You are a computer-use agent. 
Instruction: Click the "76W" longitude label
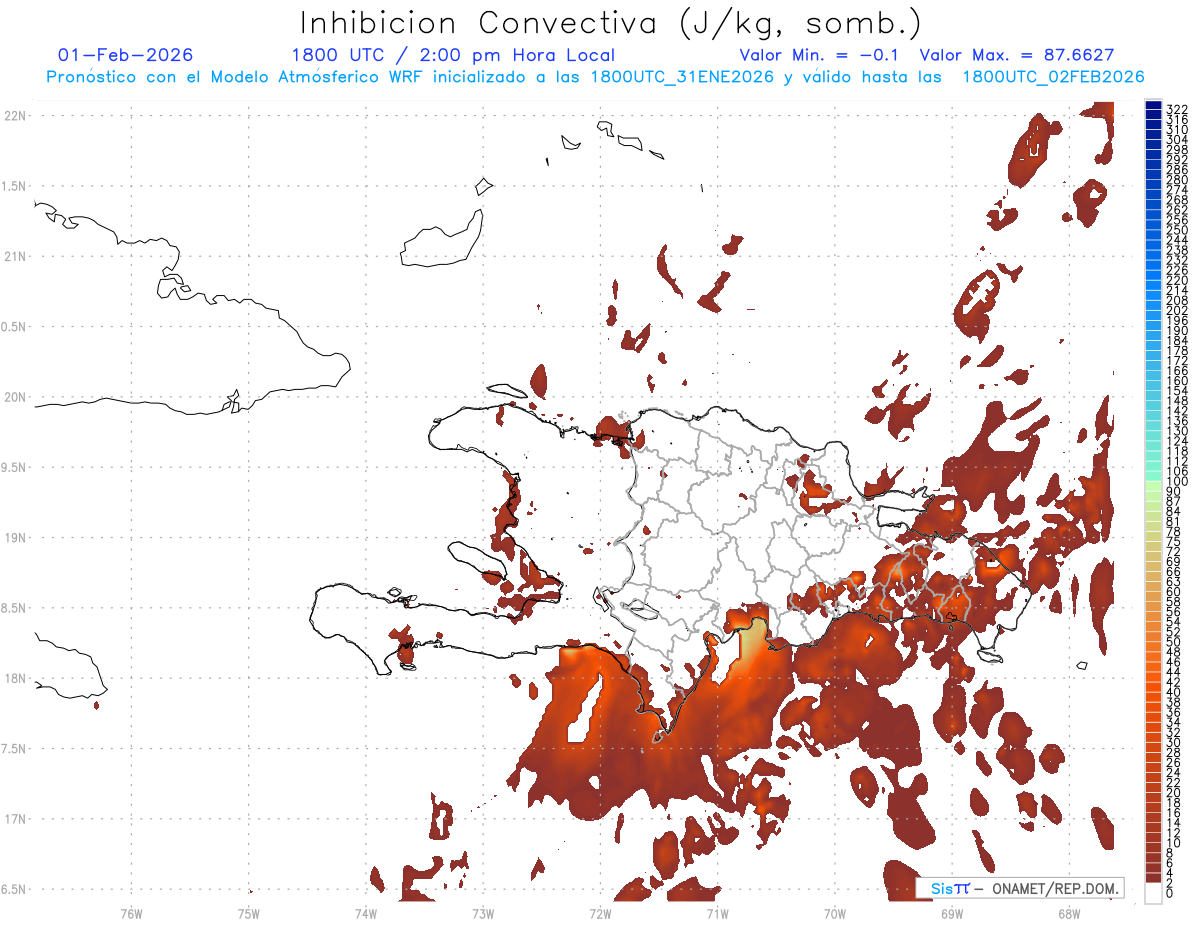click(x=131, y=912)
